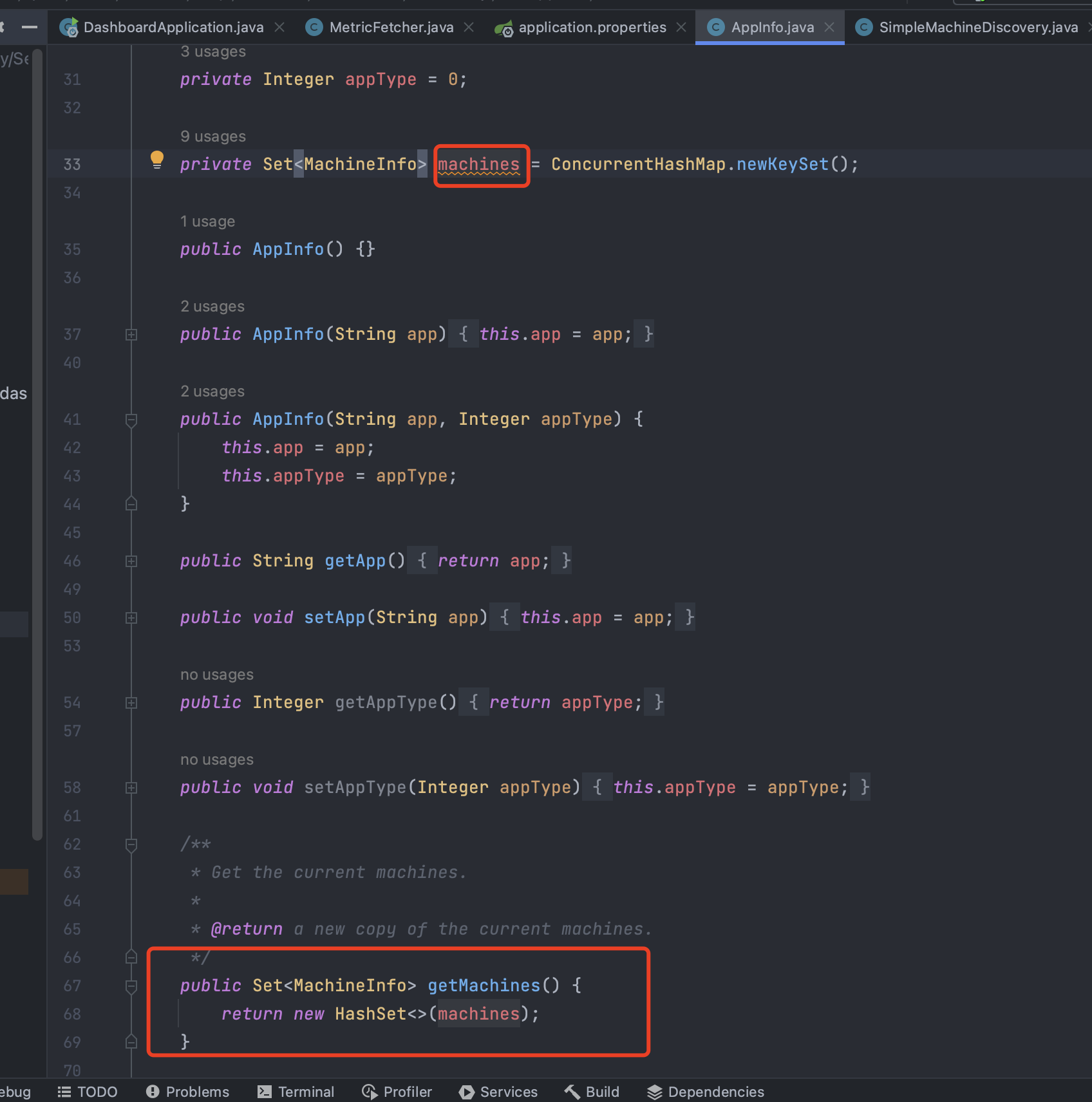Open the Profiler tool window

(397, 1092)
